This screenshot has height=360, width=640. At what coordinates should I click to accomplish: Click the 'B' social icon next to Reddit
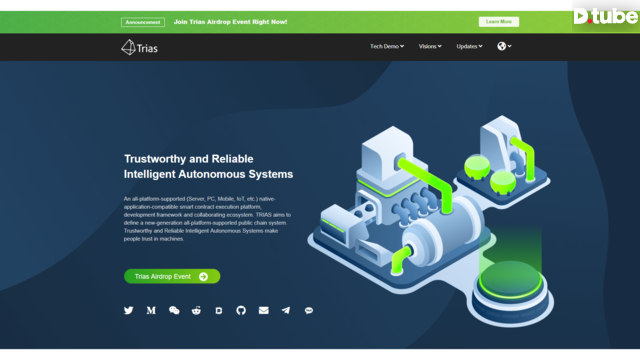pyautogui.click(x=219, y=311)
